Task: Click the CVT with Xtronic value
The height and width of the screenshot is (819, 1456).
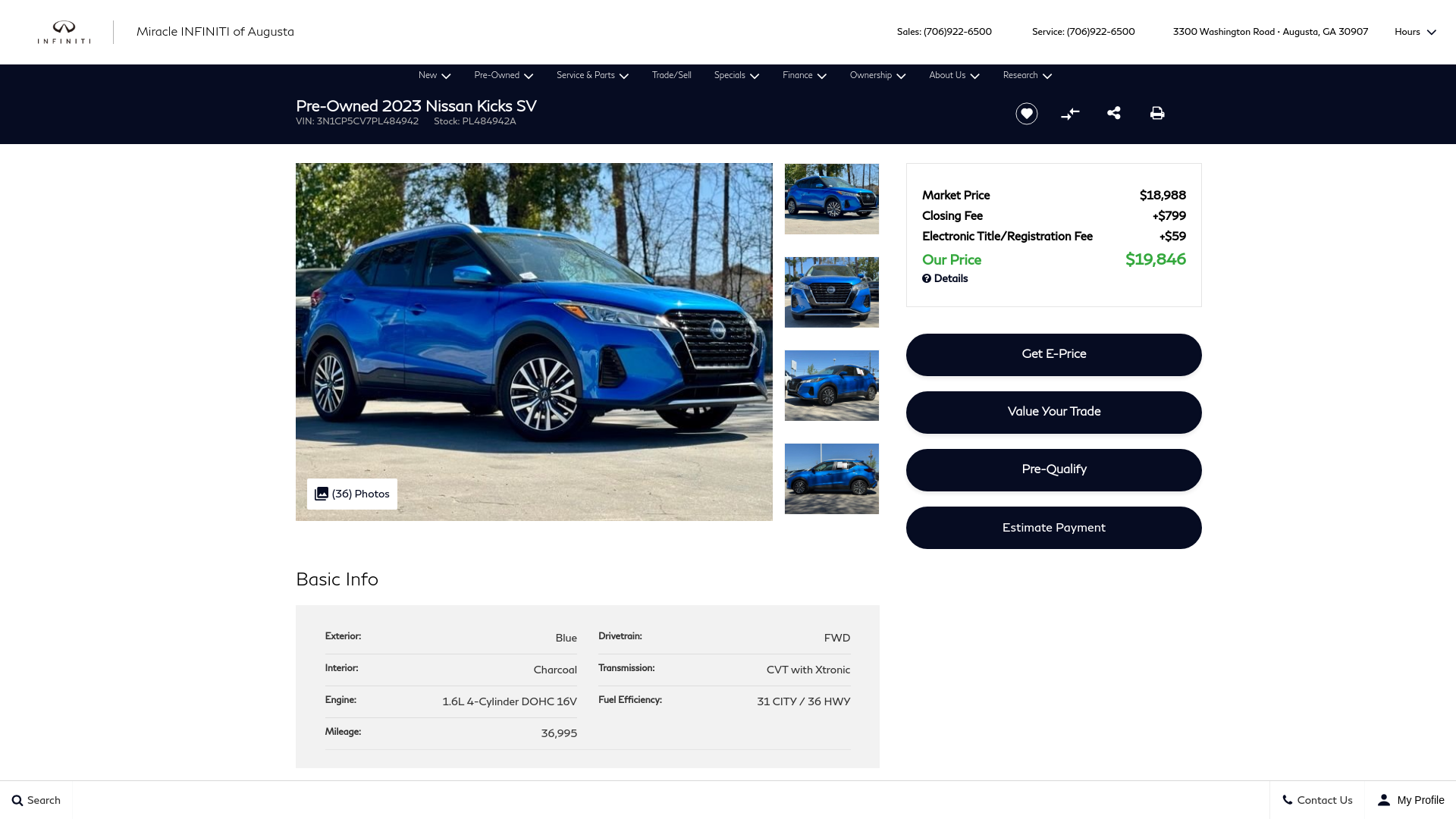Action: (808, 670)
